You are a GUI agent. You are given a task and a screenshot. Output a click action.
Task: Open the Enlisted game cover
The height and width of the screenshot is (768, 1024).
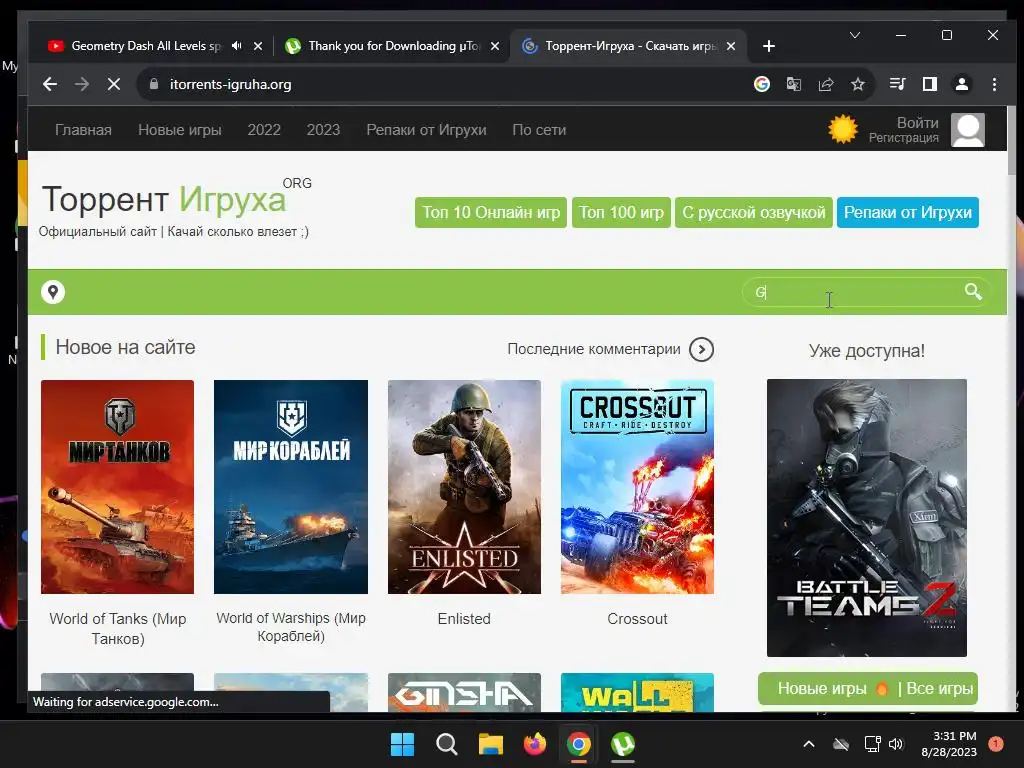point(464,487)
